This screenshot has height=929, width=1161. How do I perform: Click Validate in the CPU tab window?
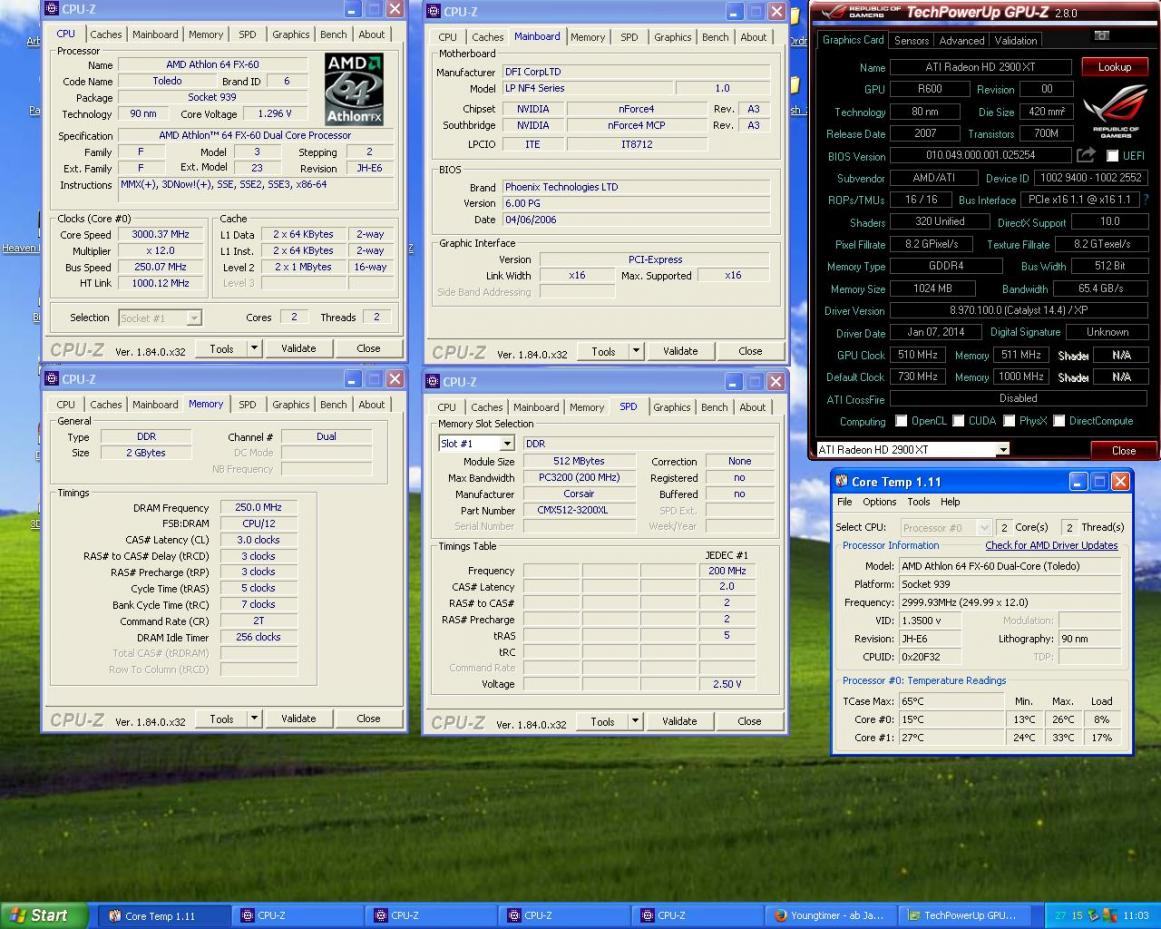298,348
